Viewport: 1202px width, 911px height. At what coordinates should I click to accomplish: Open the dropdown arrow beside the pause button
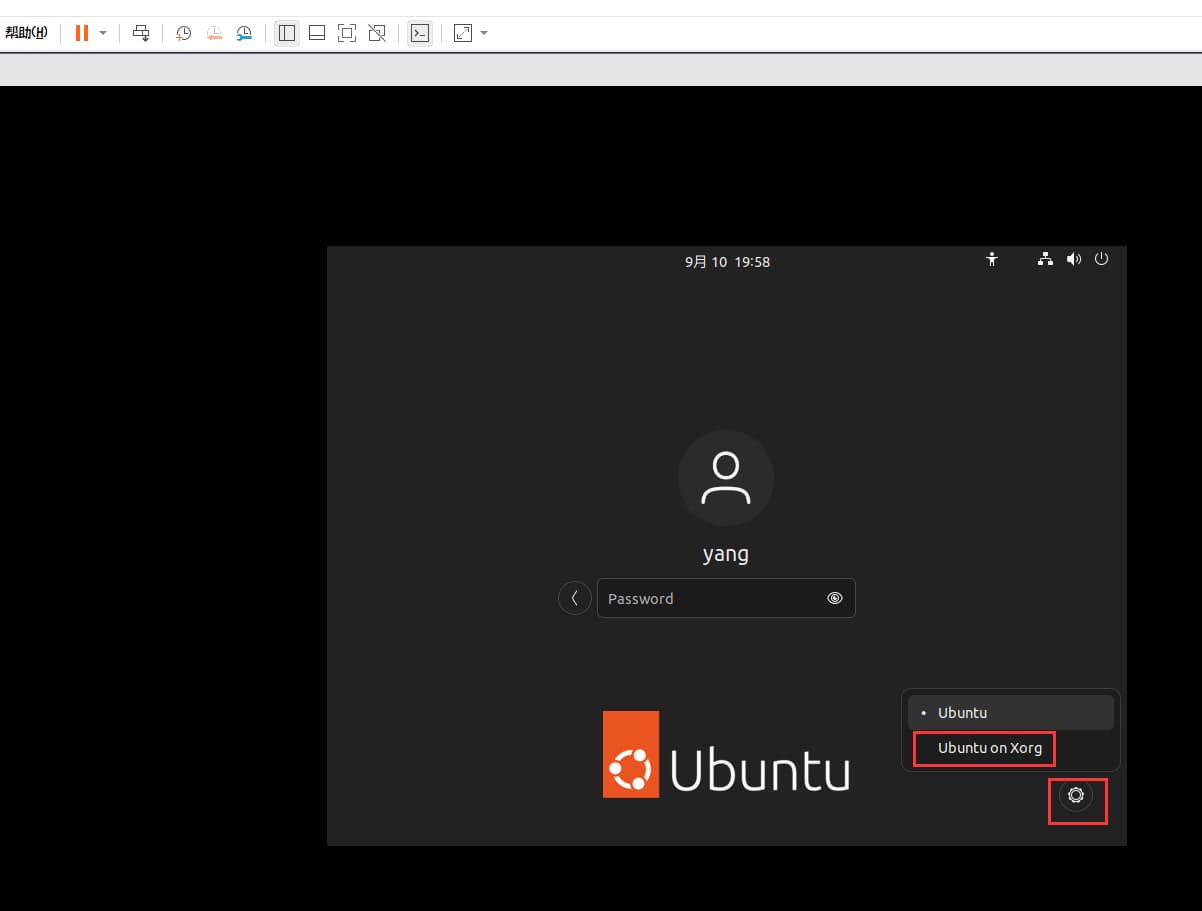coord(103,33)
